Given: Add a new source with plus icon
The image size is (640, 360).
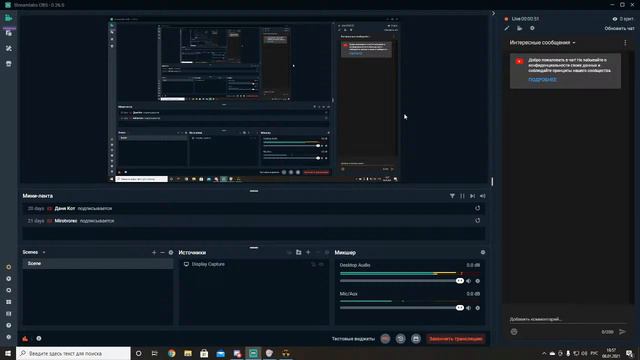Looking at the screenshot, I should 308,253.
